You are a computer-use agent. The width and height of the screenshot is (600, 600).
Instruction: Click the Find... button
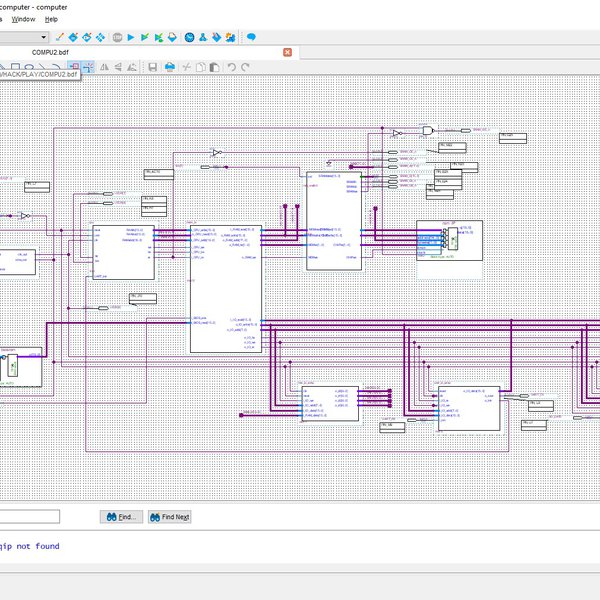(120, 517)
